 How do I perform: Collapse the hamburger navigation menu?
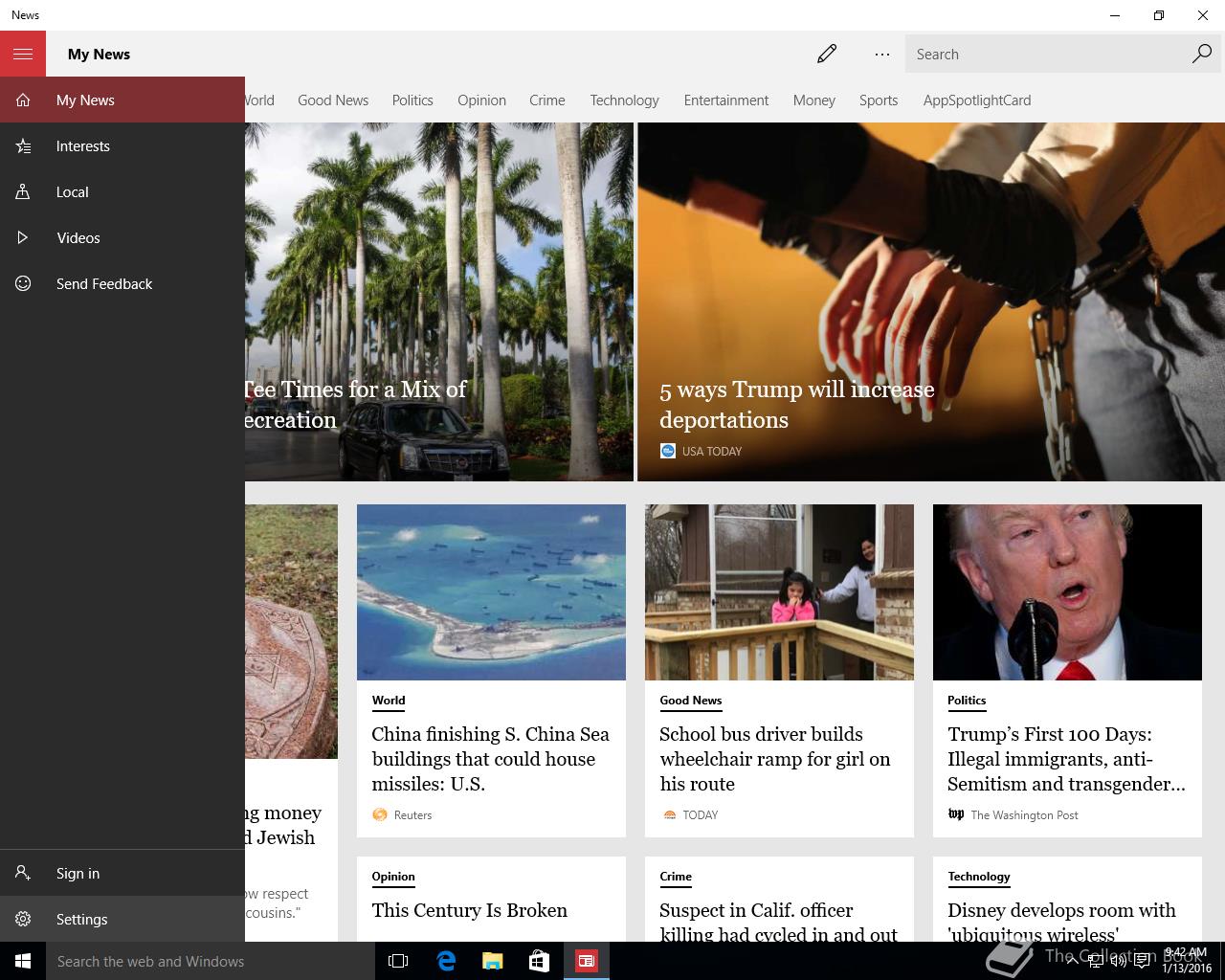(23, 54)
